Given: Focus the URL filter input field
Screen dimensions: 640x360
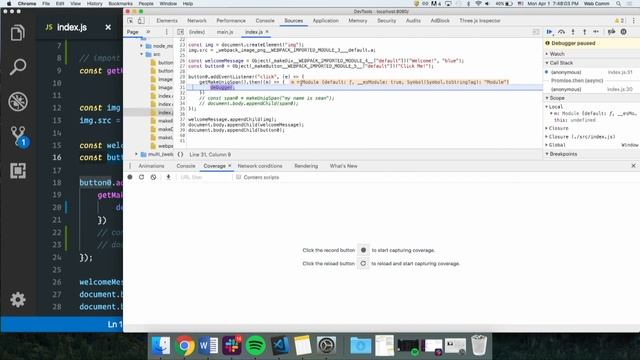Looking at the screenshot, I should 204,177.
